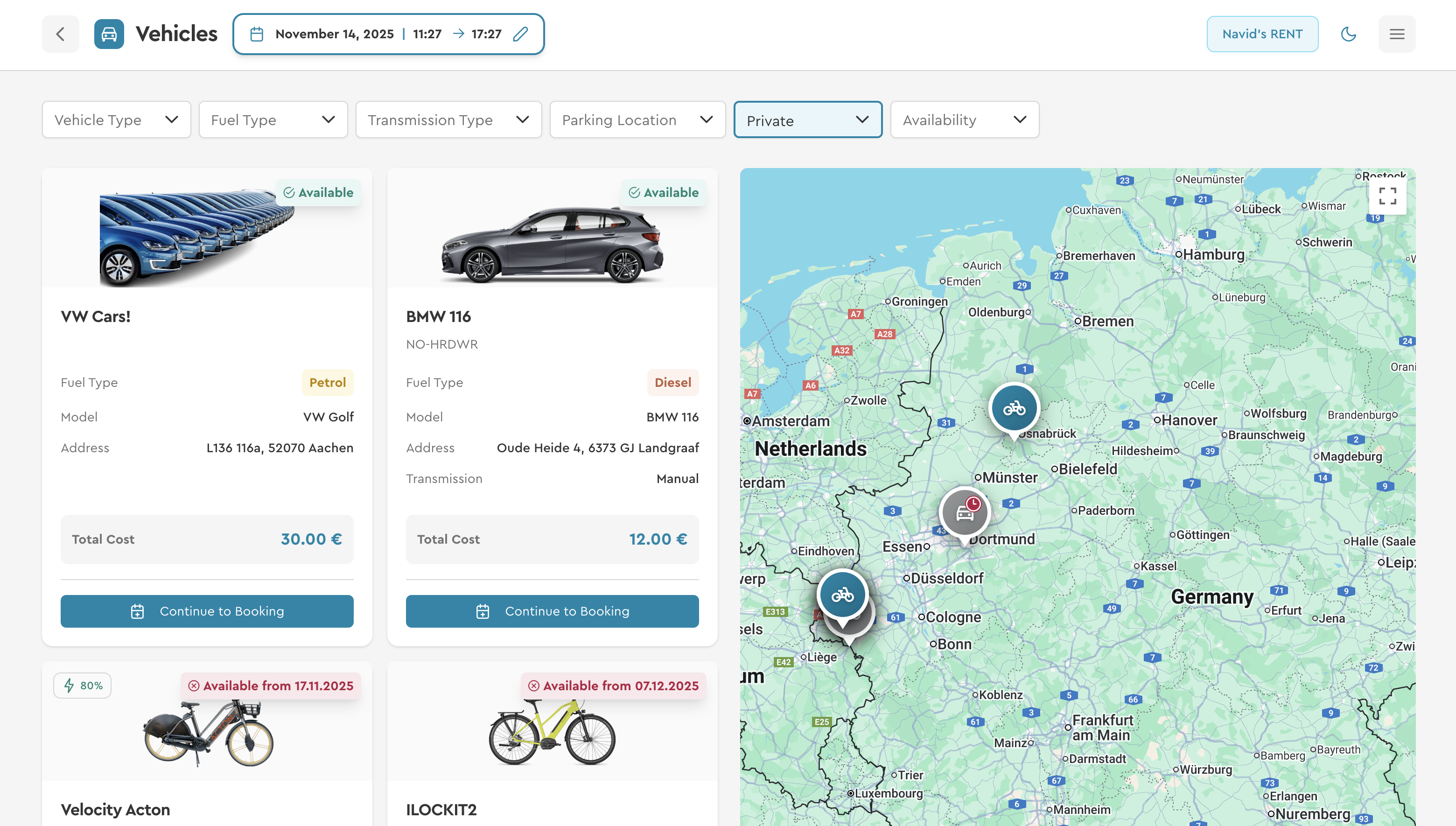Toggle dark mode with moon icon
The image size is (1456, 826).
pyautogui.click(x=1348, y=34)
